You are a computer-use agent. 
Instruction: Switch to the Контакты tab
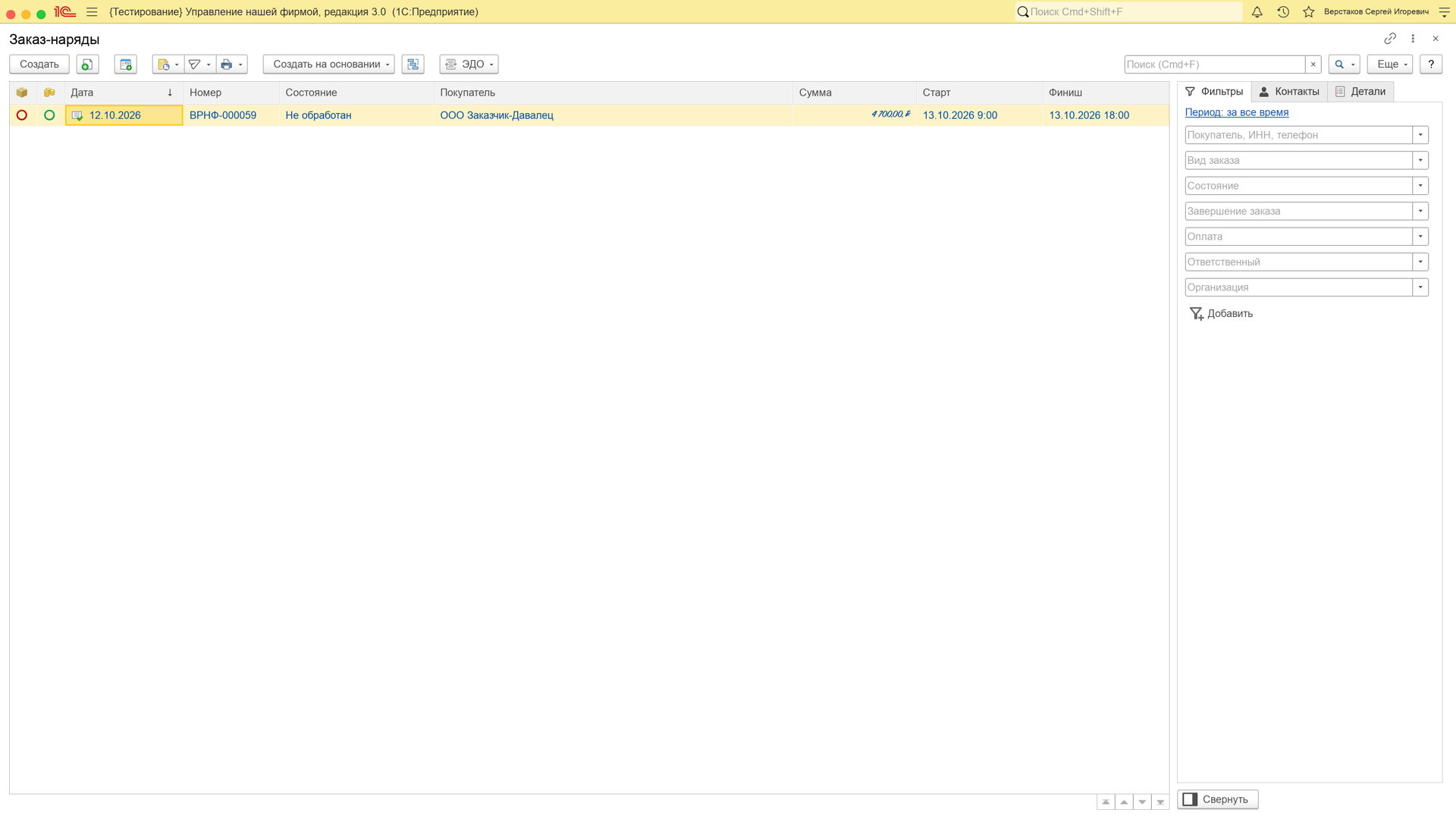coord(1289,92)
